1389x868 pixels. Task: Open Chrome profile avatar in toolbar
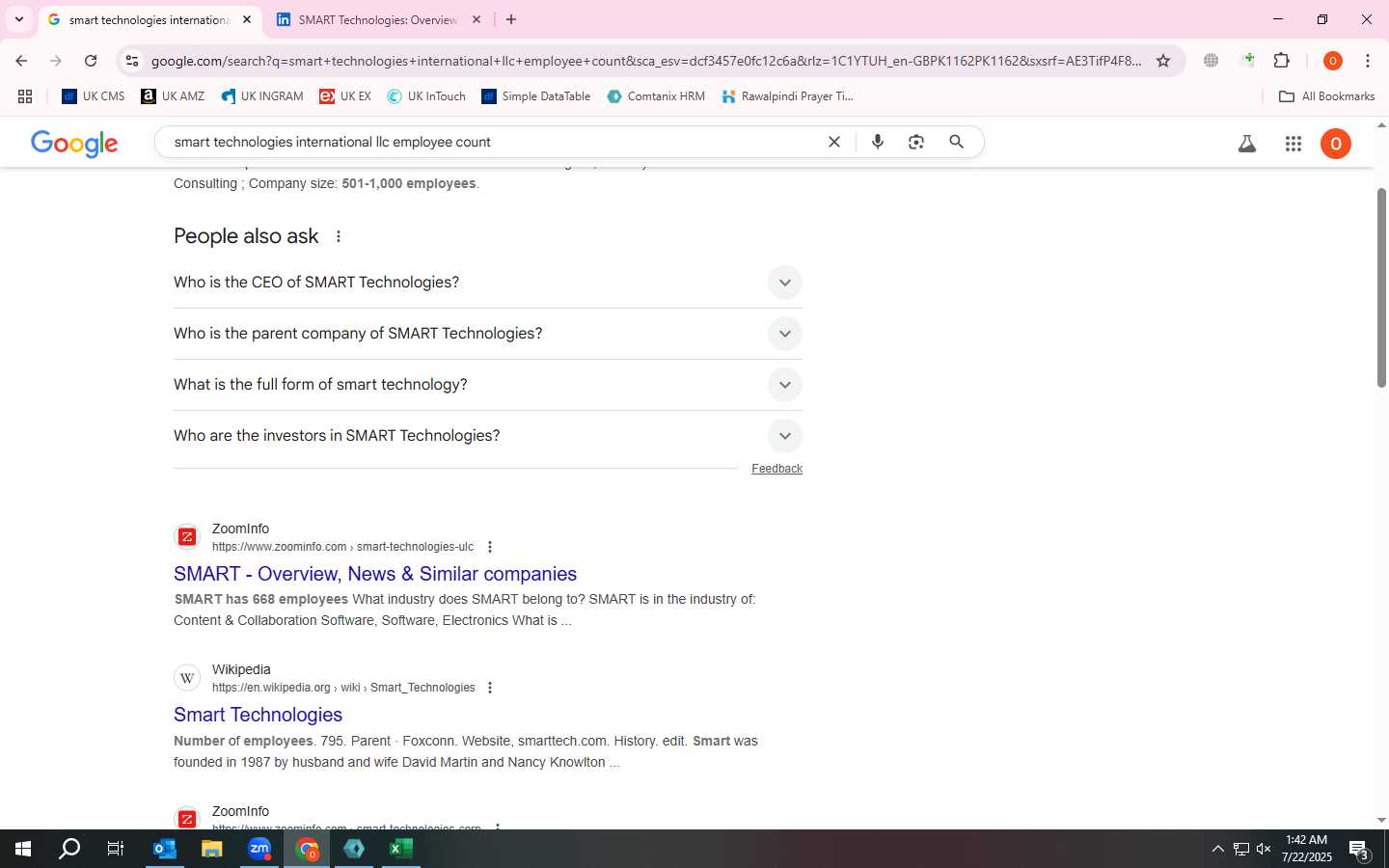(1333, 61)
